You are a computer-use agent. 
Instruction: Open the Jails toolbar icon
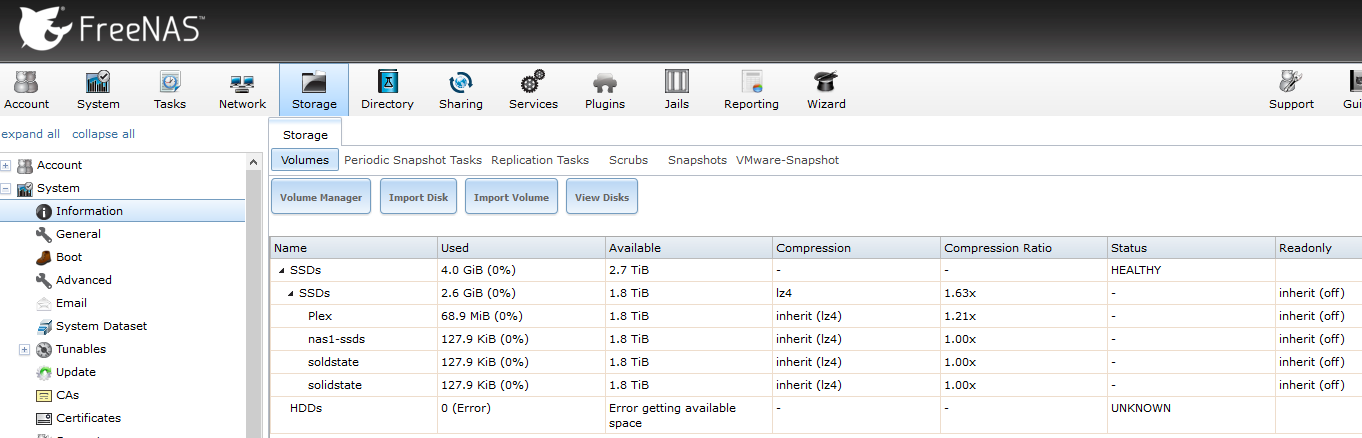pos(677,90)
